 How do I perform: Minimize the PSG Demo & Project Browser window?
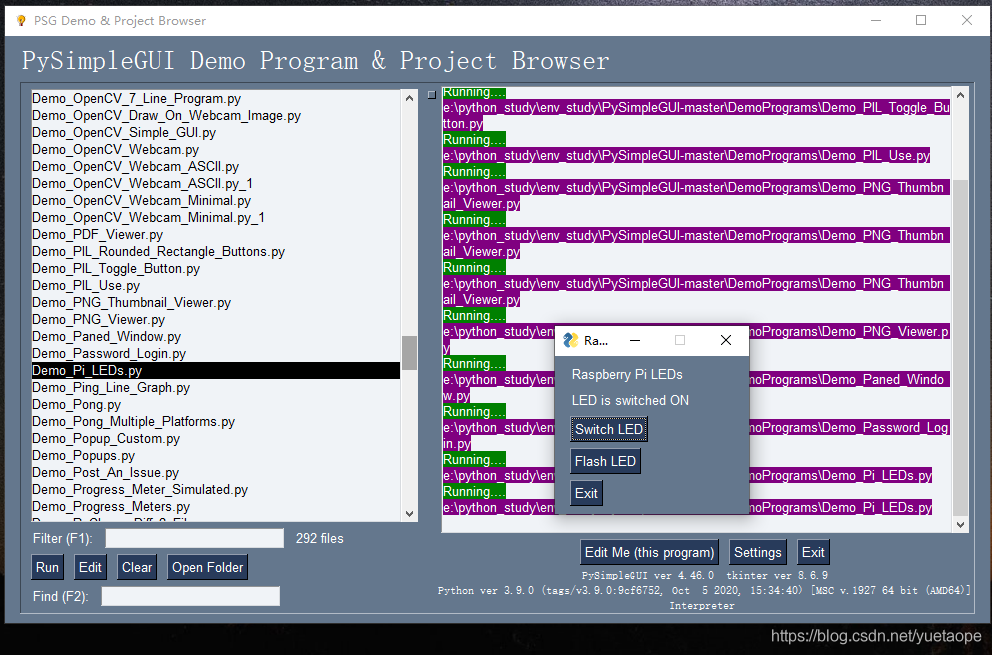click(876, 20)
